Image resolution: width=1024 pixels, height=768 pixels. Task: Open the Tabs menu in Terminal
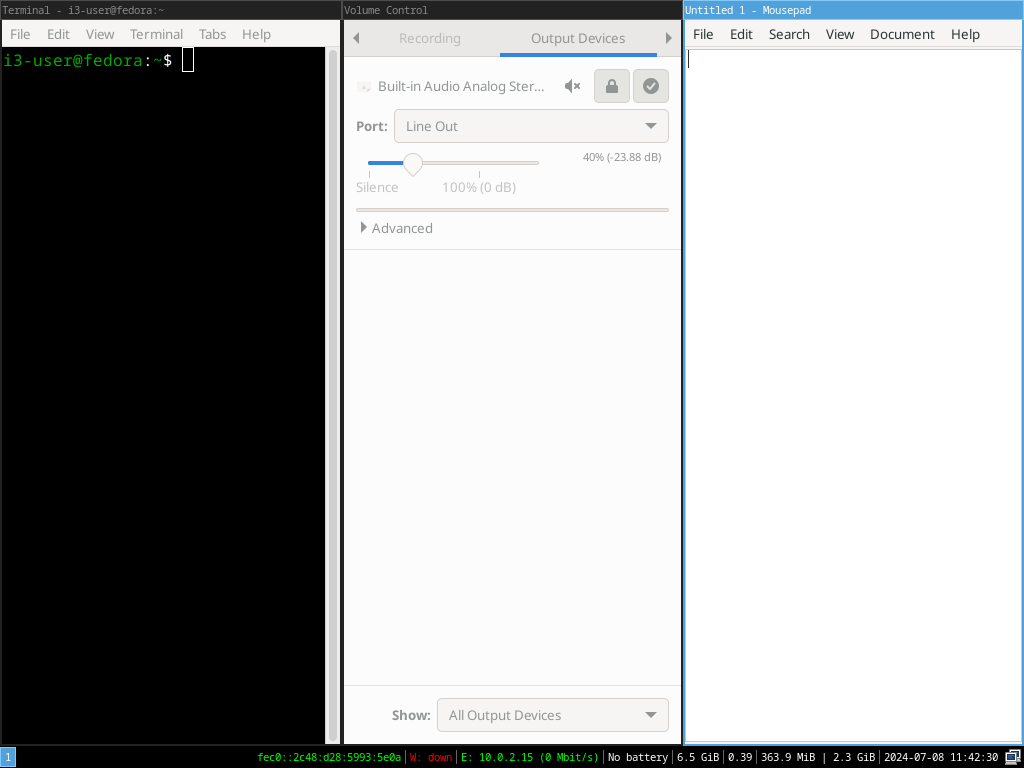click(x=212, y=34)
